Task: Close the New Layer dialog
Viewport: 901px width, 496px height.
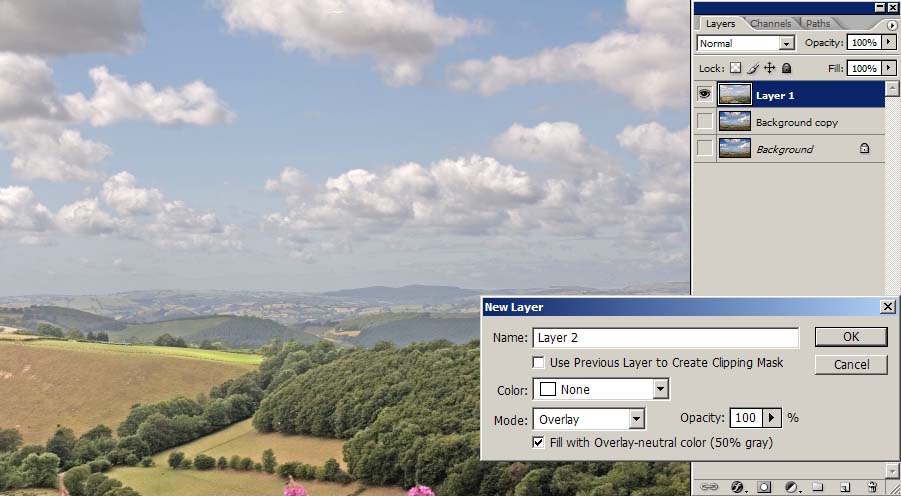Action: (888, 306)
